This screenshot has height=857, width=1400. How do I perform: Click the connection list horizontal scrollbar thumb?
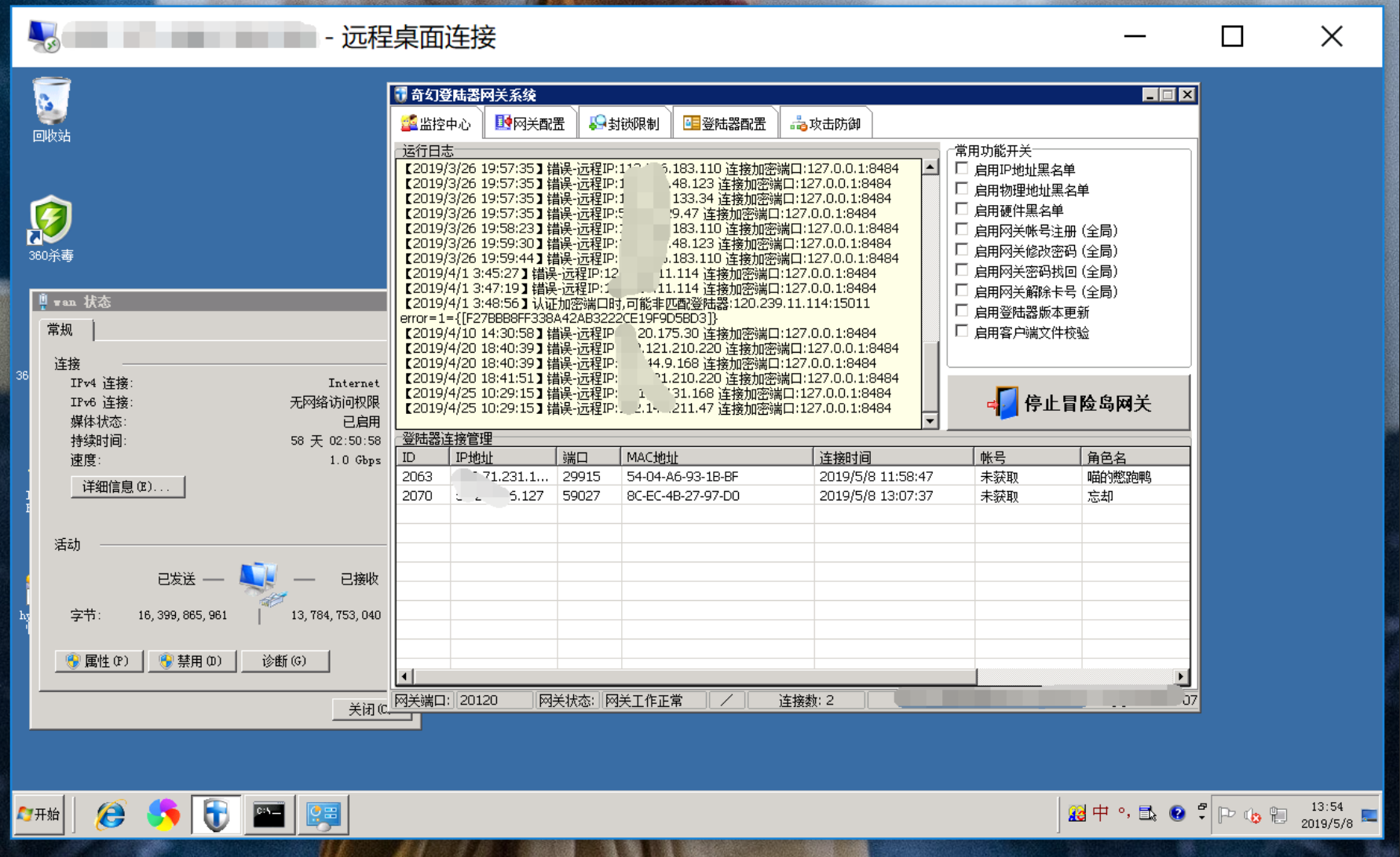(695, 676)
